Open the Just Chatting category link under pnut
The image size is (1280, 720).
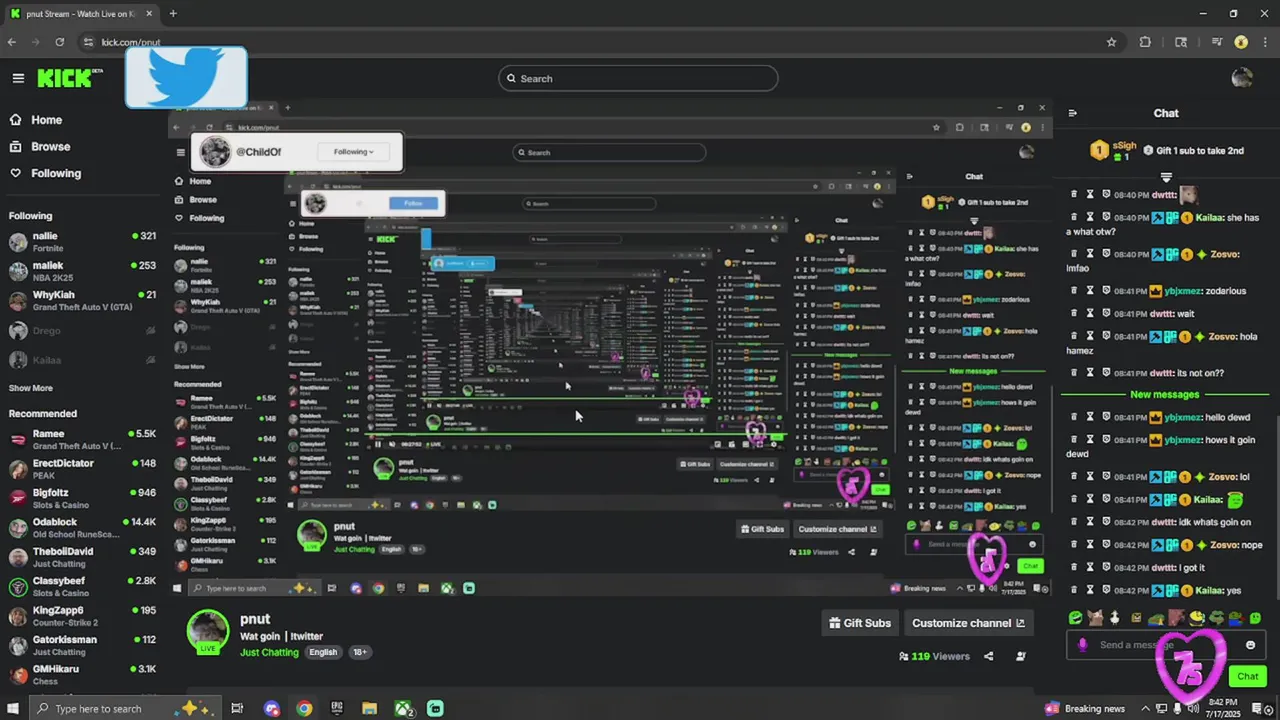tap(269, 652)
